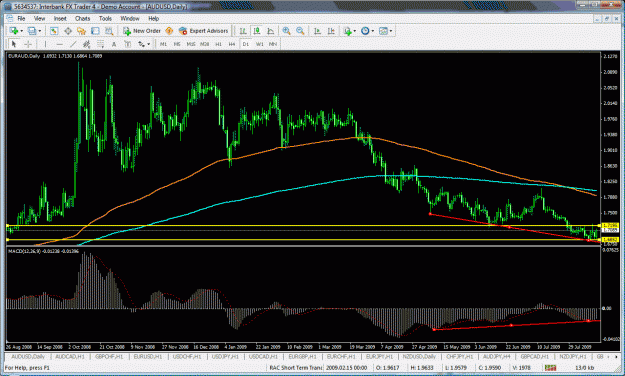625x376 pixels.
Task: Select the Trendline tool
Action: (73, 44)
